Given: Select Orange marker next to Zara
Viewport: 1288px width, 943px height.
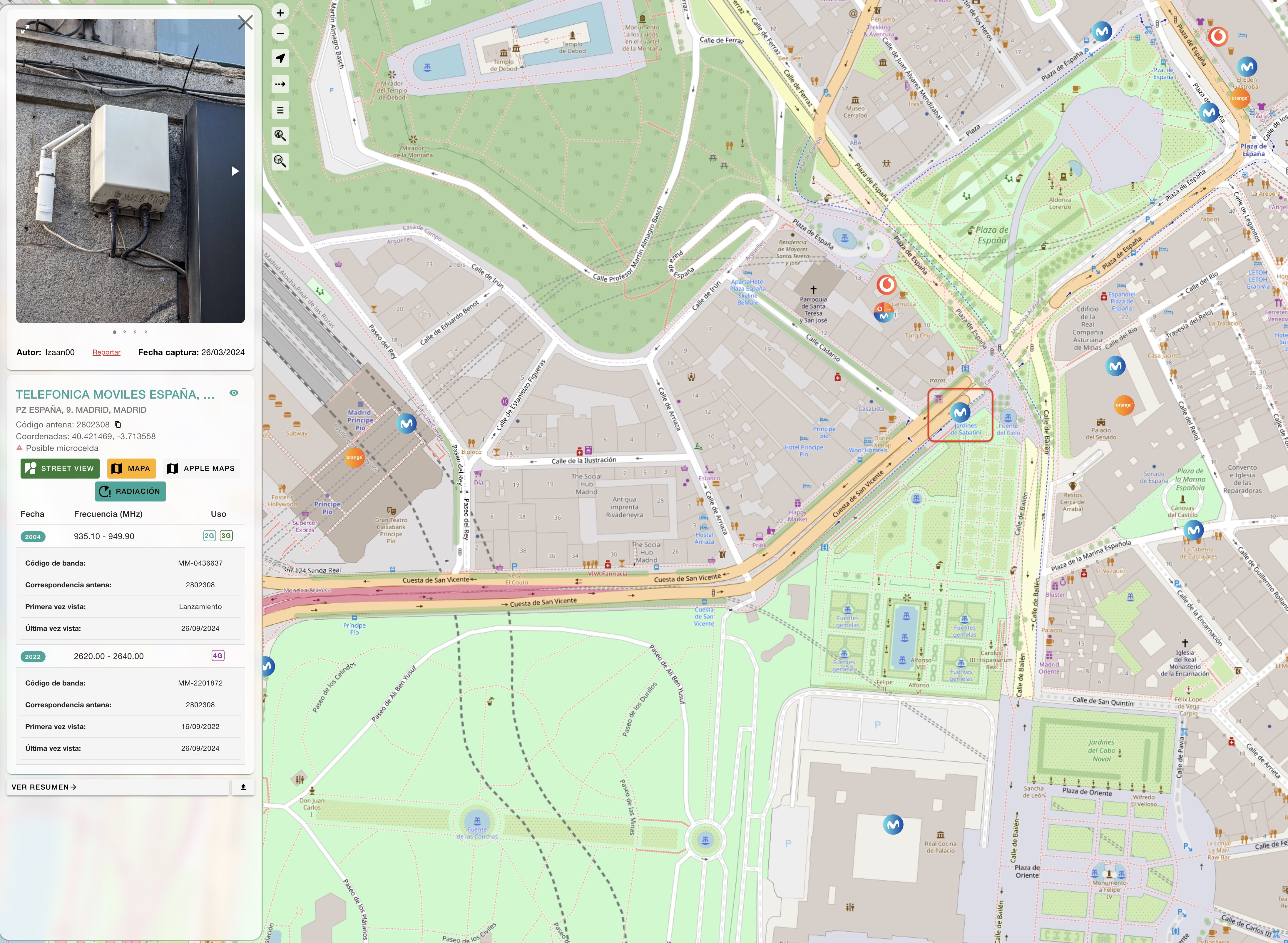Looking at the screenshot, I should point(1240,98).
